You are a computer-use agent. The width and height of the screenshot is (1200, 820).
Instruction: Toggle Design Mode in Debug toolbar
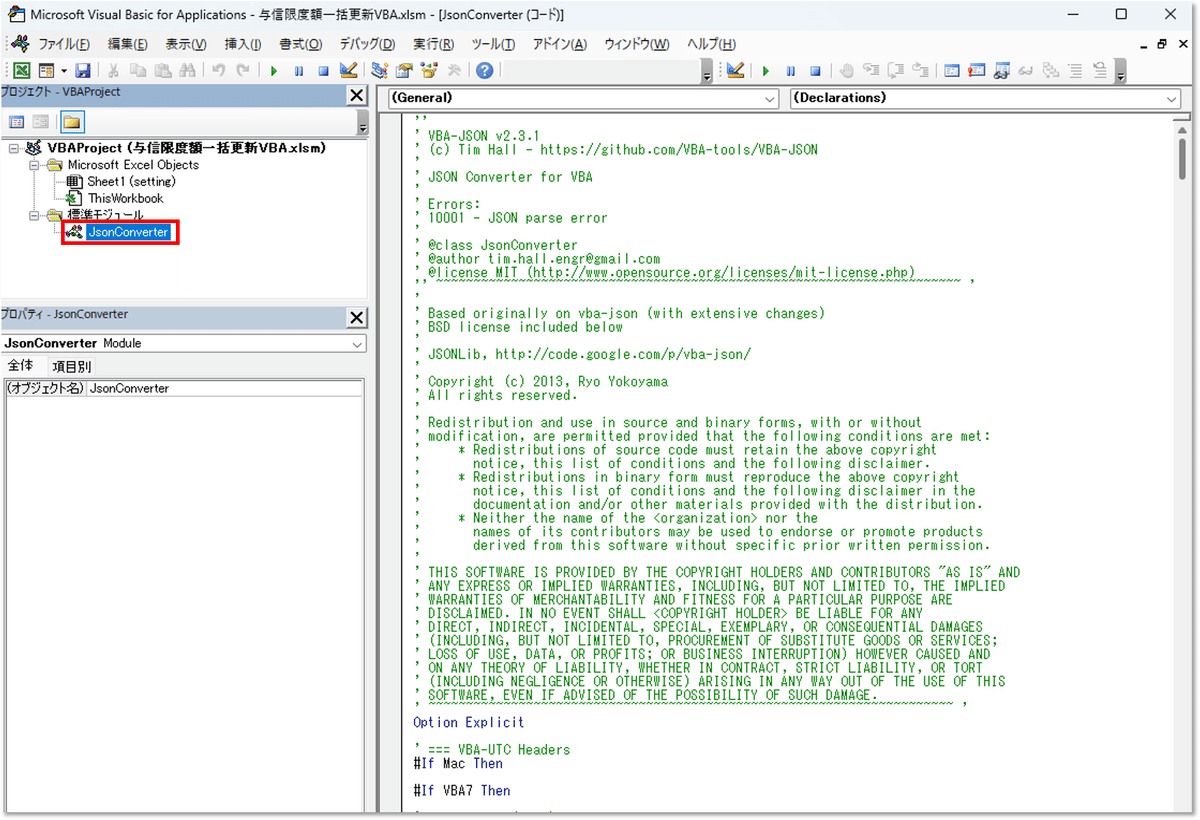[x=735, y=71]
